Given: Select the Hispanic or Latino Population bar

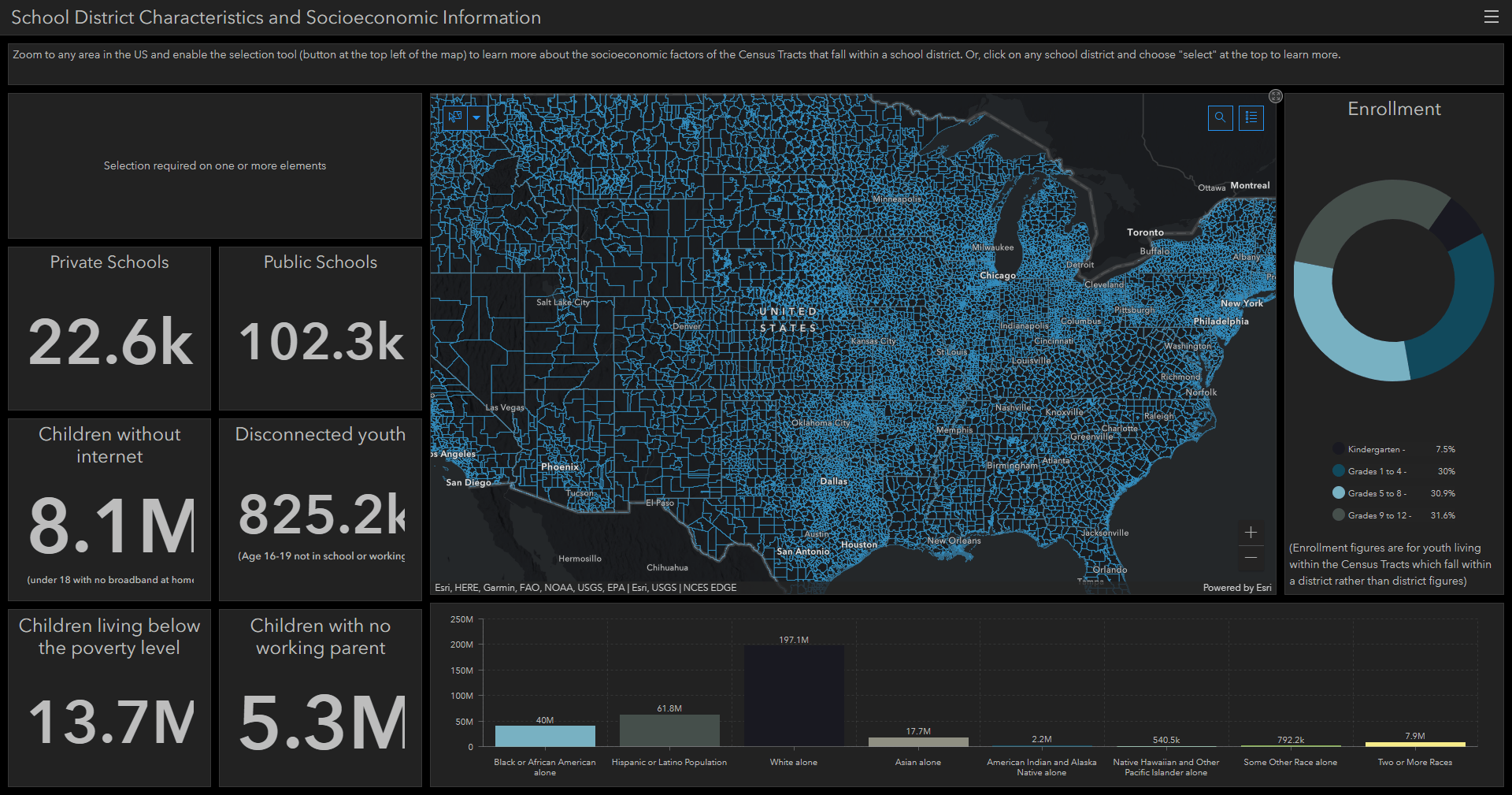Looking at the screenshot, I should tap(669, 730).
